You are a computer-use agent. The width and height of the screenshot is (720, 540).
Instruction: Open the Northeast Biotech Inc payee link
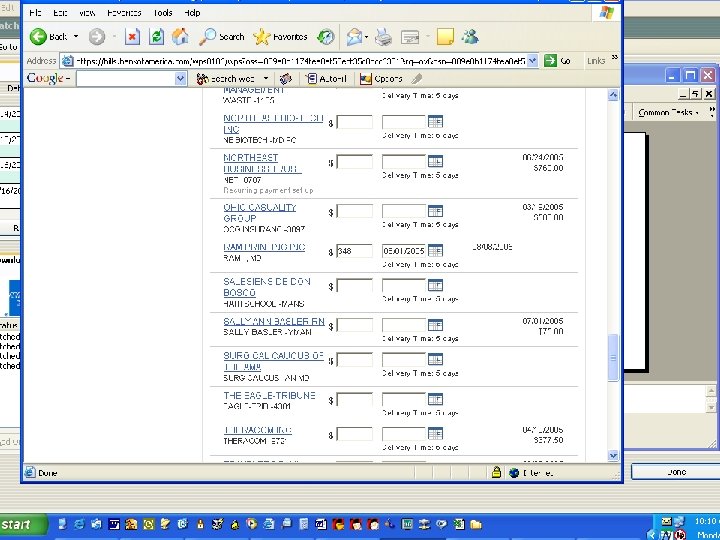[273, 124]
